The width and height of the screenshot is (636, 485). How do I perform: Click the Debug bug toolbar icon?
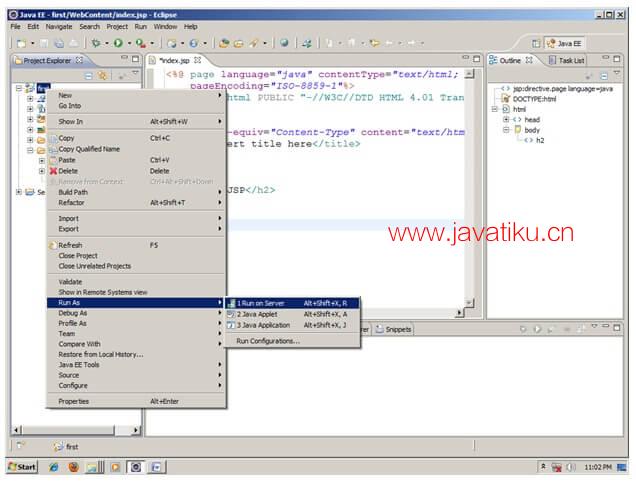tap(96, 43)
